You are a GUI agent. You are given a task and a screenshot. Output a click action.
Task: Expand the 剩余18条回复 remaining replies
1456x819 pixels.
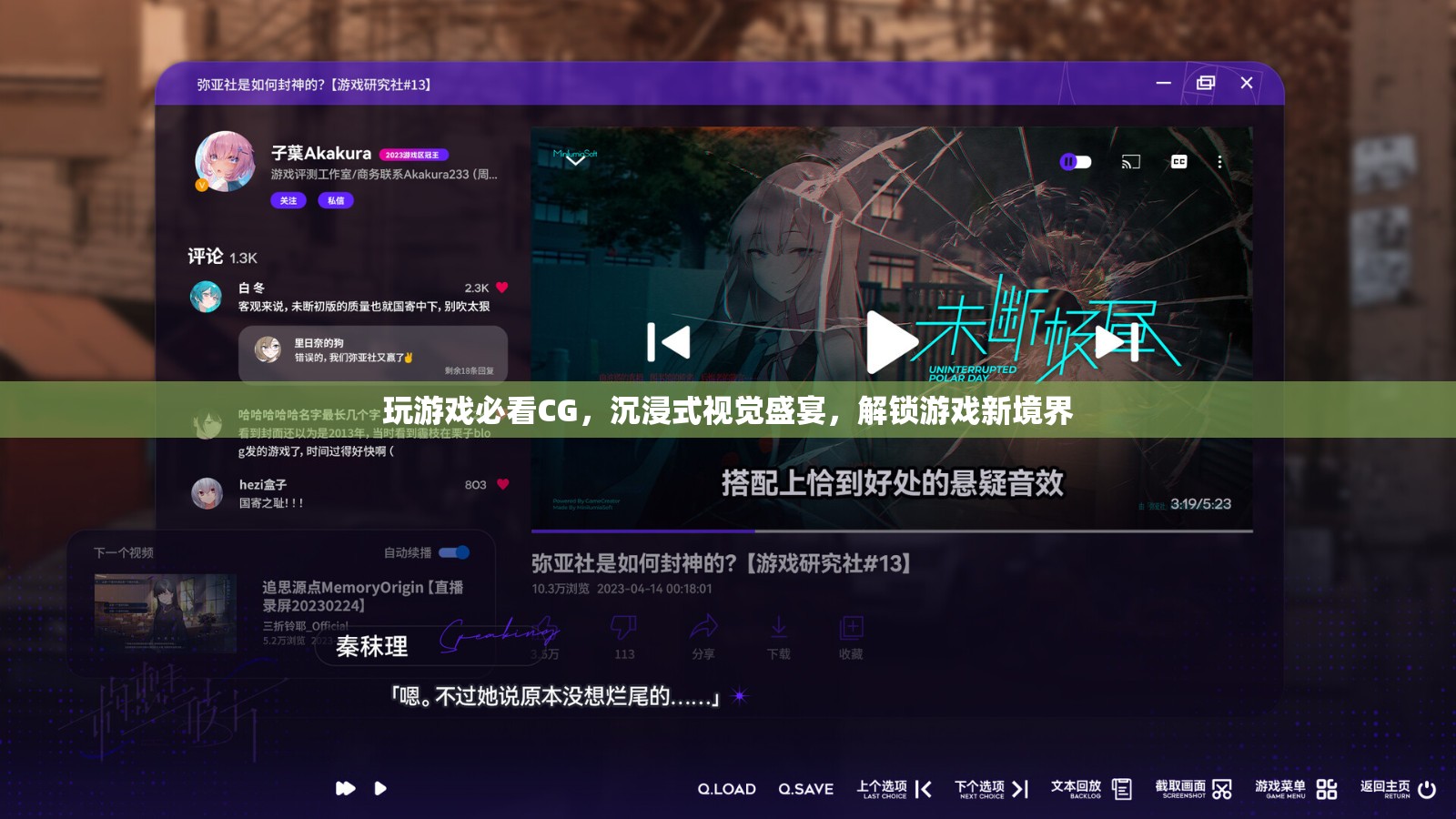click(470, 370)
